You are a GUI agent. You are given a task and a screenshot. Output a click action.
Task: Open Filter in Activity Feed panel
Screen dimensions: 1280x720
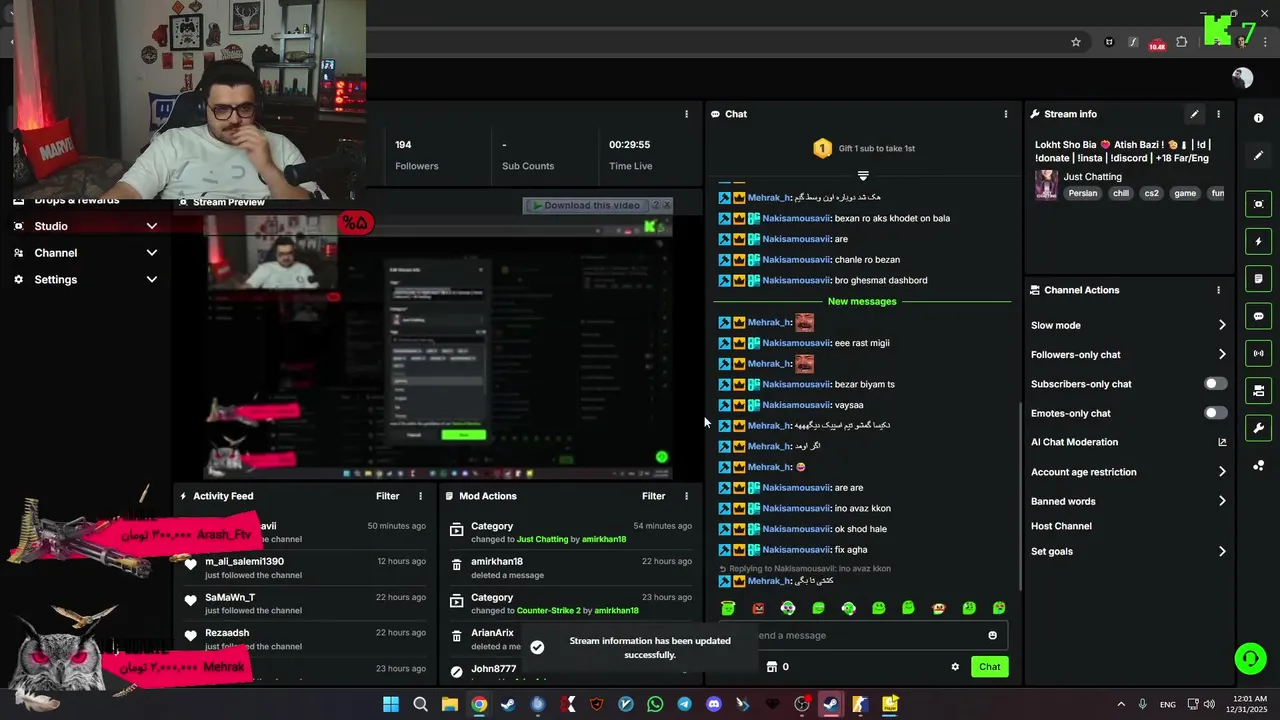point(387,496)
